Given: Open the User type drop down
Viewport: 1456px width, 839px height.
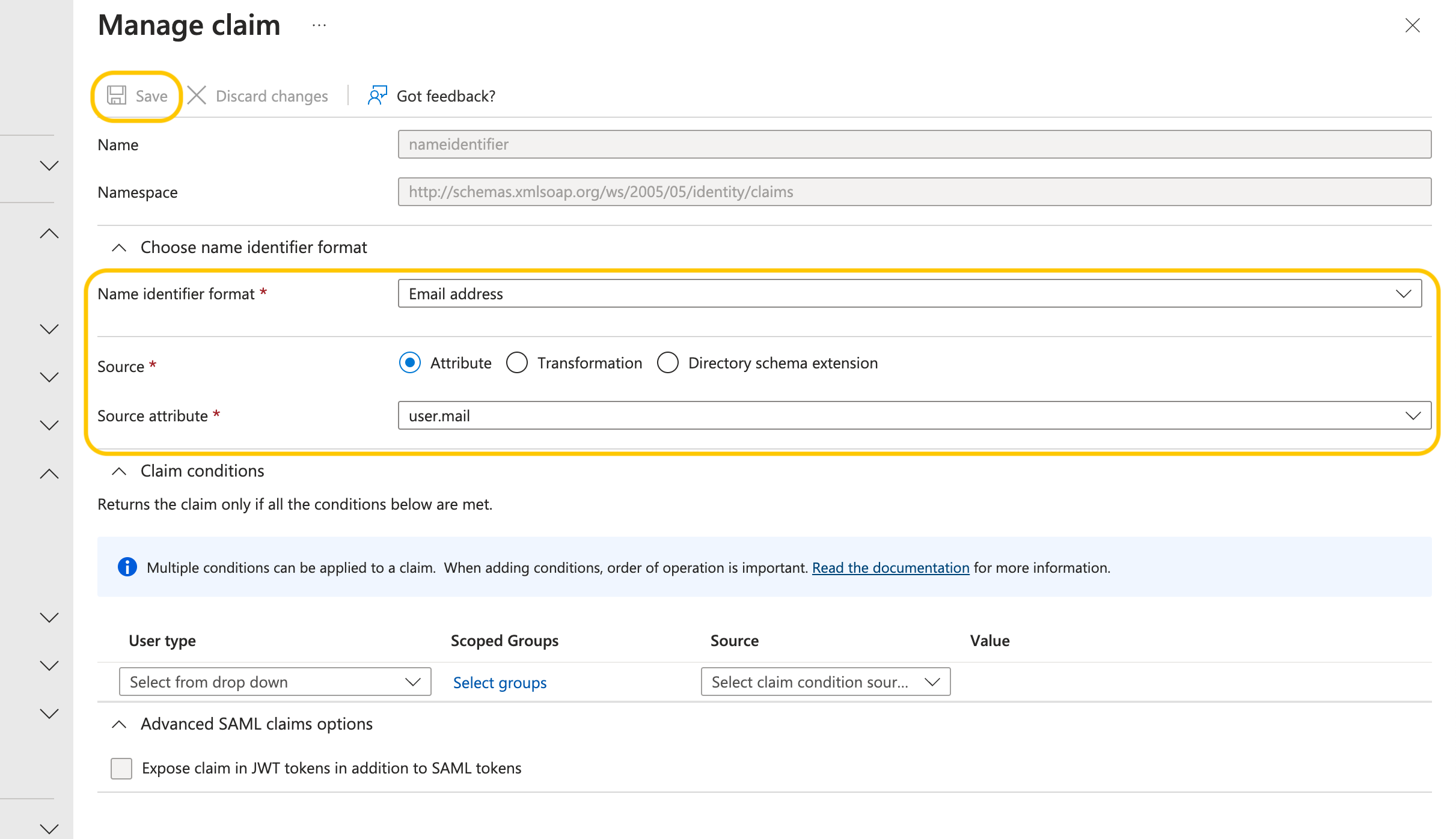Looking at the screenshot, I should (275, 682).
